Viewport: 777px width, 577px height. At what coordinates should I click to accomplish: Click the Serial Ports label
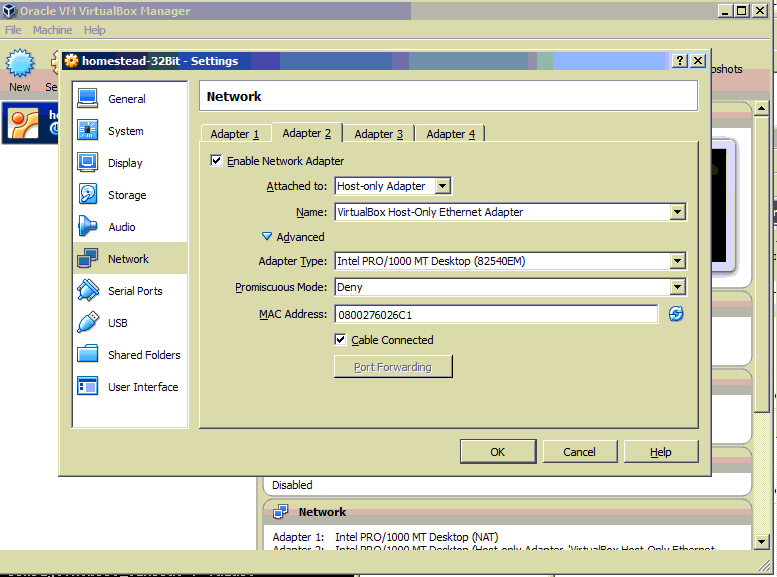(135, 291)
